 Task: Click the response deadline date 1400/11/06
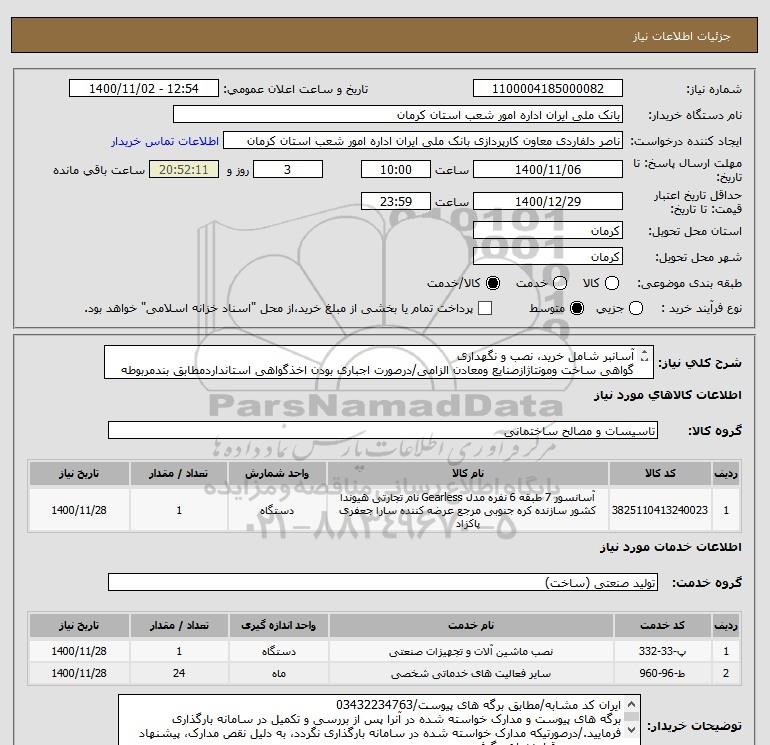point(548,169)
